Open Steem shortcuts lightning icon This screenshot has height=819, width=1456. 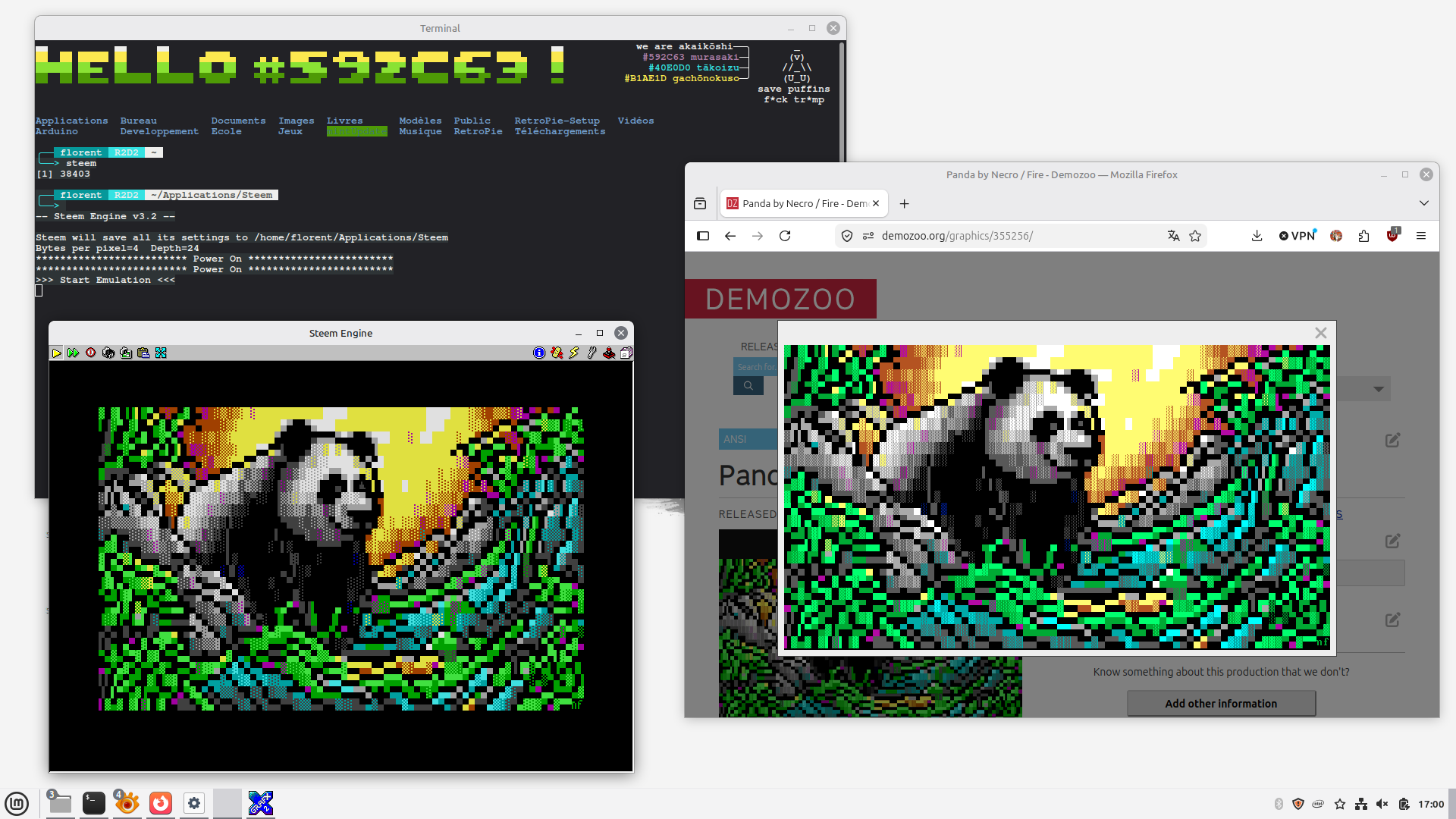(x=574, y=353)
